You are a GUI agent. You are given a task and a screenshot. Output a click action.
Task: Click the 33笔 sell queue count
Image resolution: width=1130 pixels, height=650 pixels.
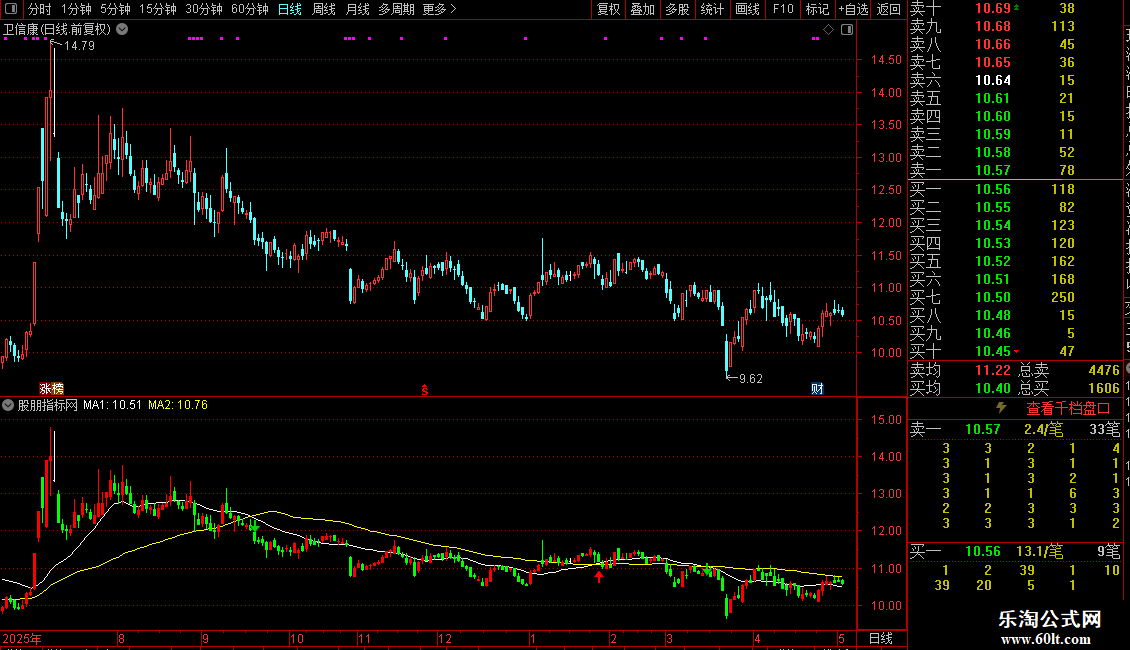(x=1104, y=429)
